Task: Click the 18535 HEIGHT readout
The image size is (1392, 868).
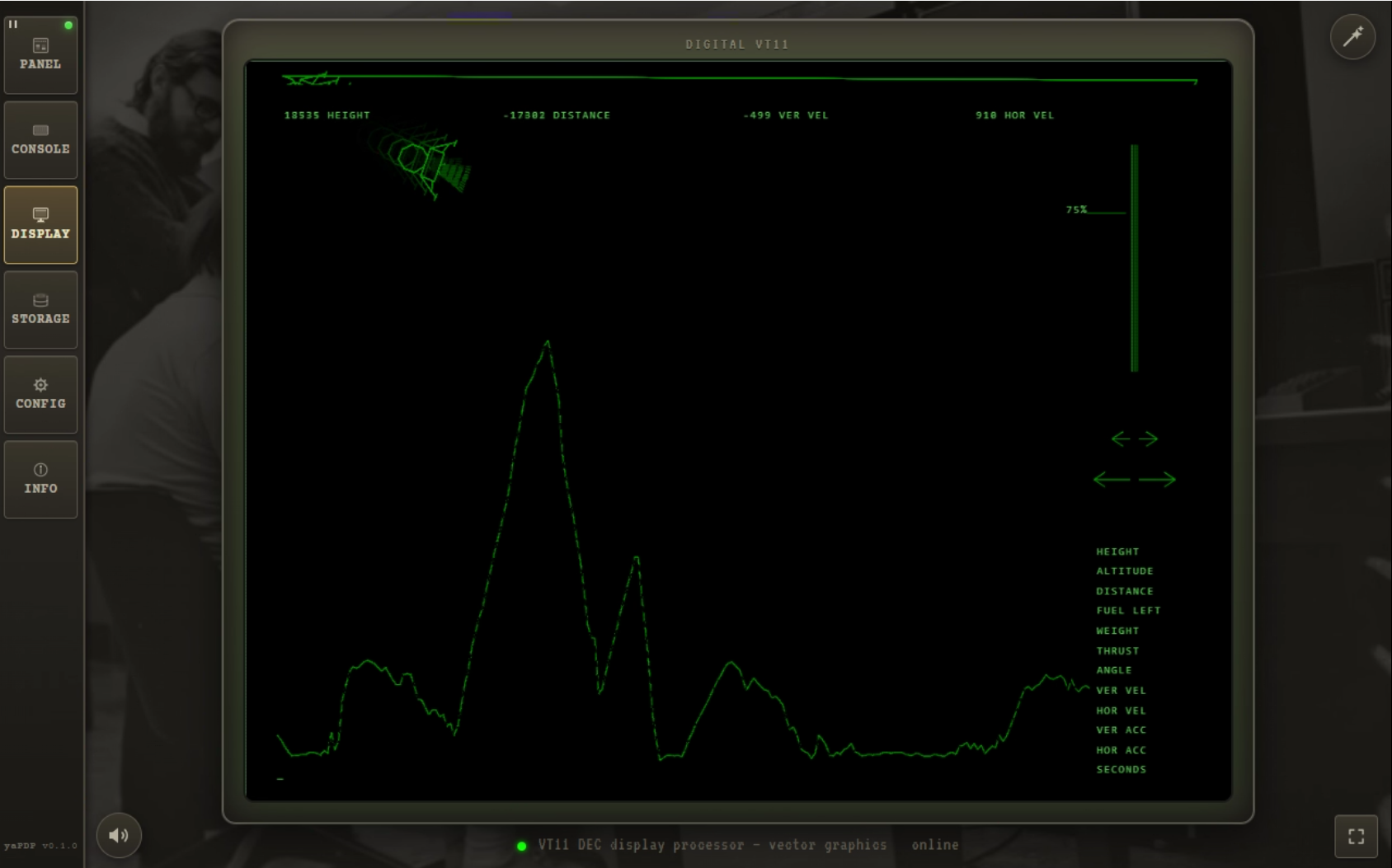Action: 327,115
